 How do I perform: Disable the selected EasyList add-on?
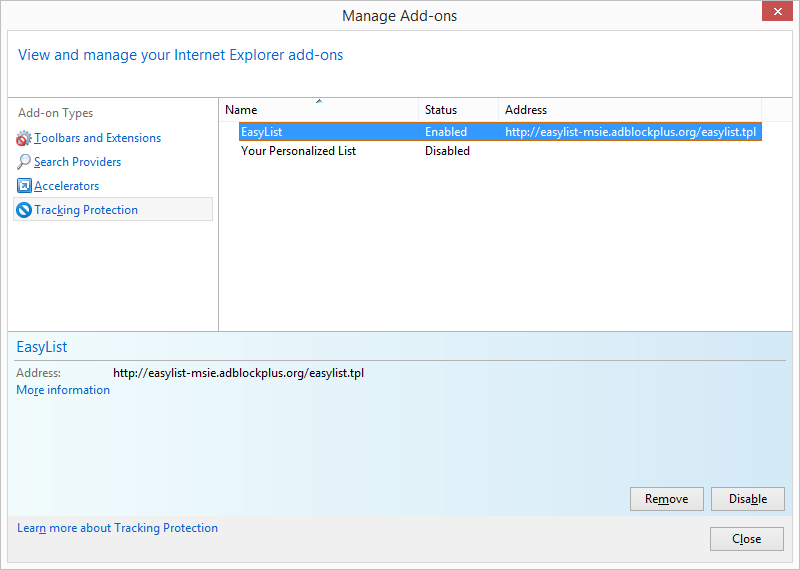(x=747, y=499)
